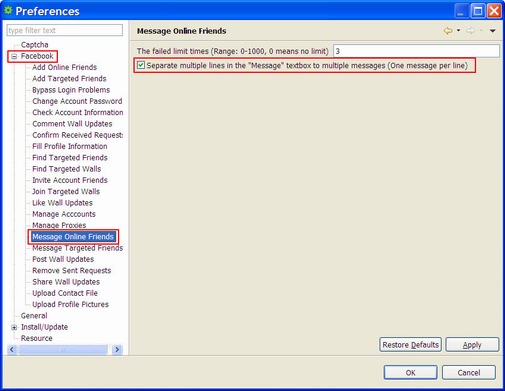Click the back navigation arrow icon
Screen dimensions: 505x391
coord(448,31)
